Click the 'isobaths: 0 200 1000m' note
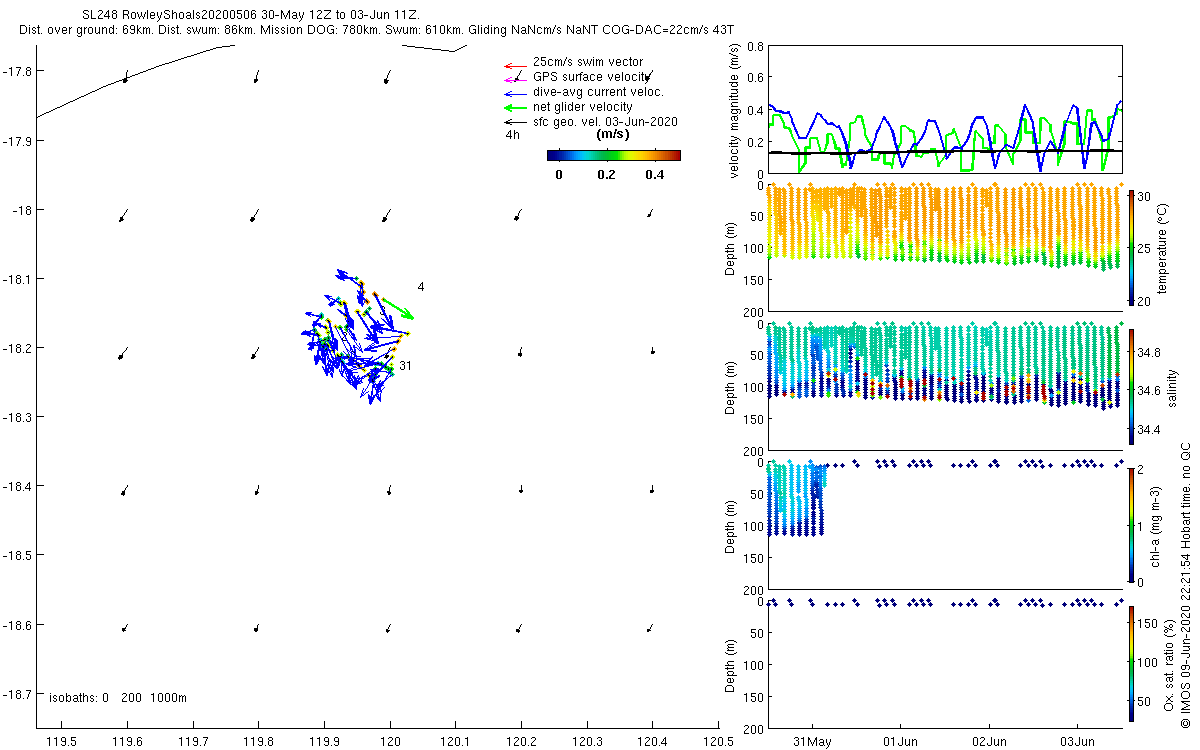The image size is (1200, 750). pos(117,698)
